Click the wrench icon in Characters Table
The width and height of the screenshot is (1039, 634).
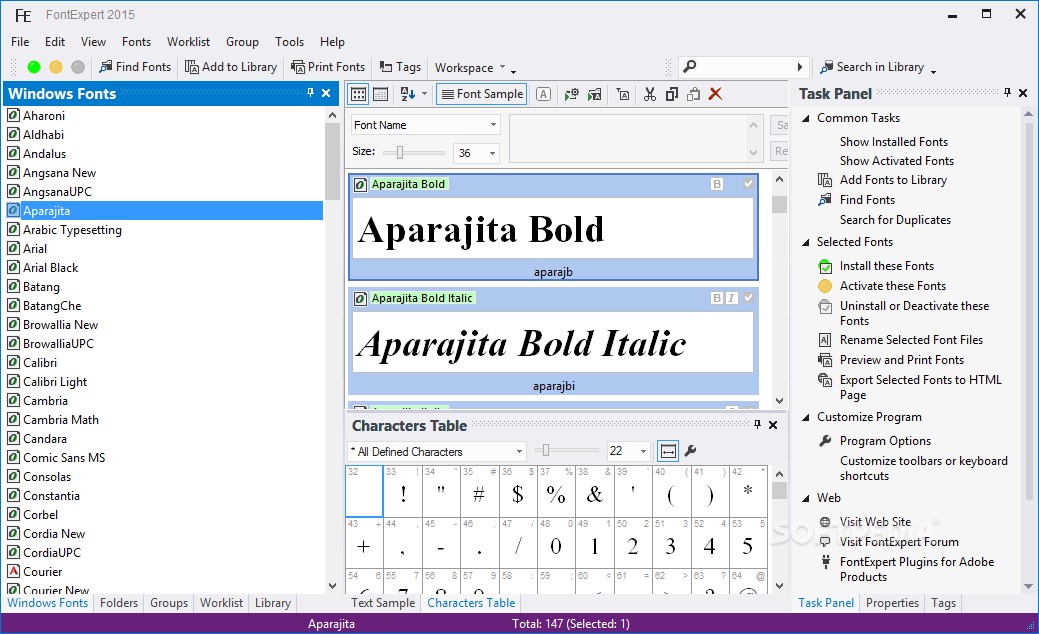[x=690, y=451]
